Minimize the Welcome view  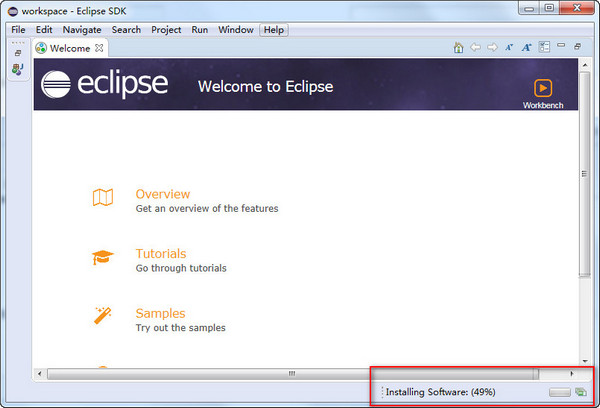point(561,45)
